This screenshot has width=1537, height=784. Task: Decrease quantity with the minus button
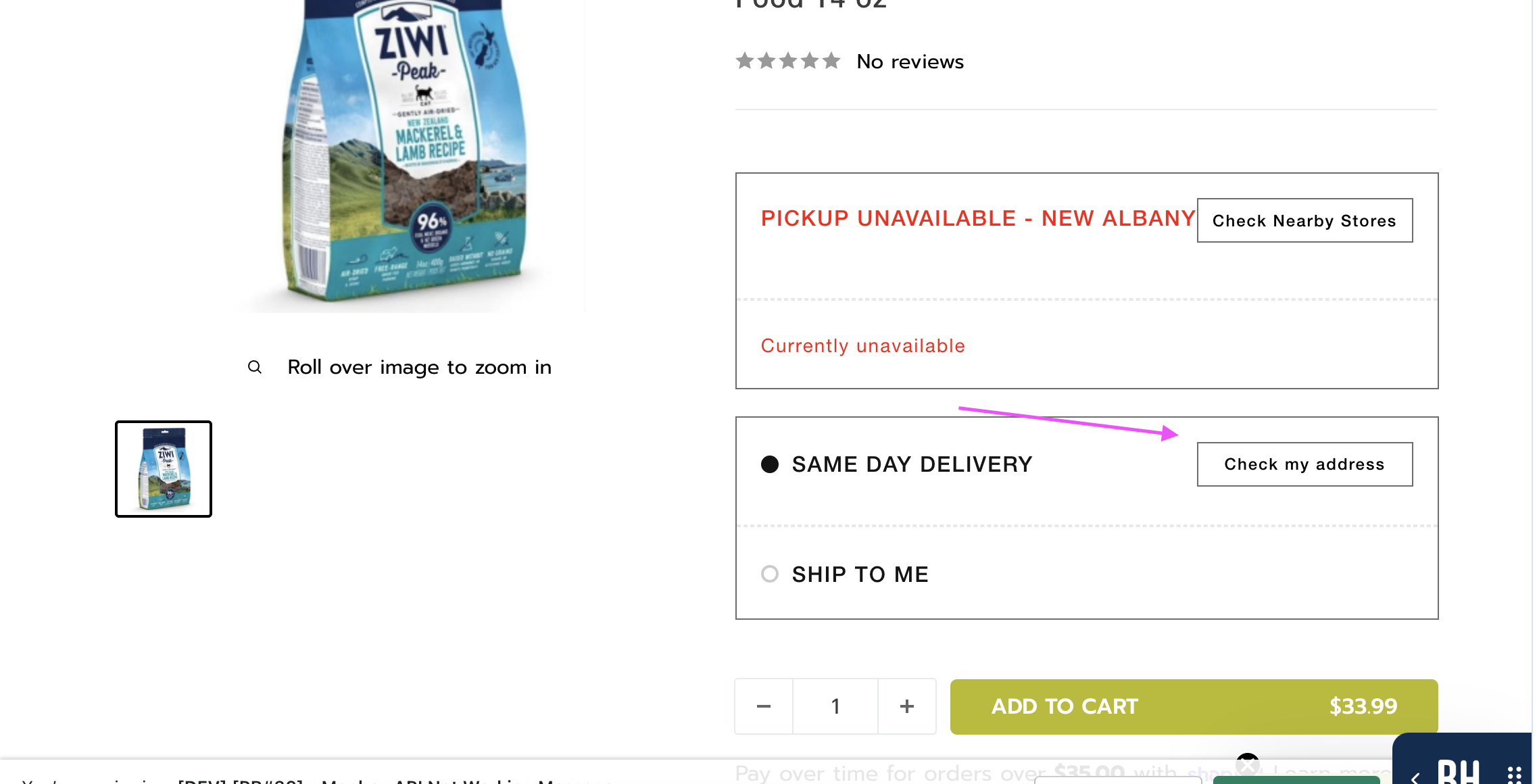pos(764,706)
